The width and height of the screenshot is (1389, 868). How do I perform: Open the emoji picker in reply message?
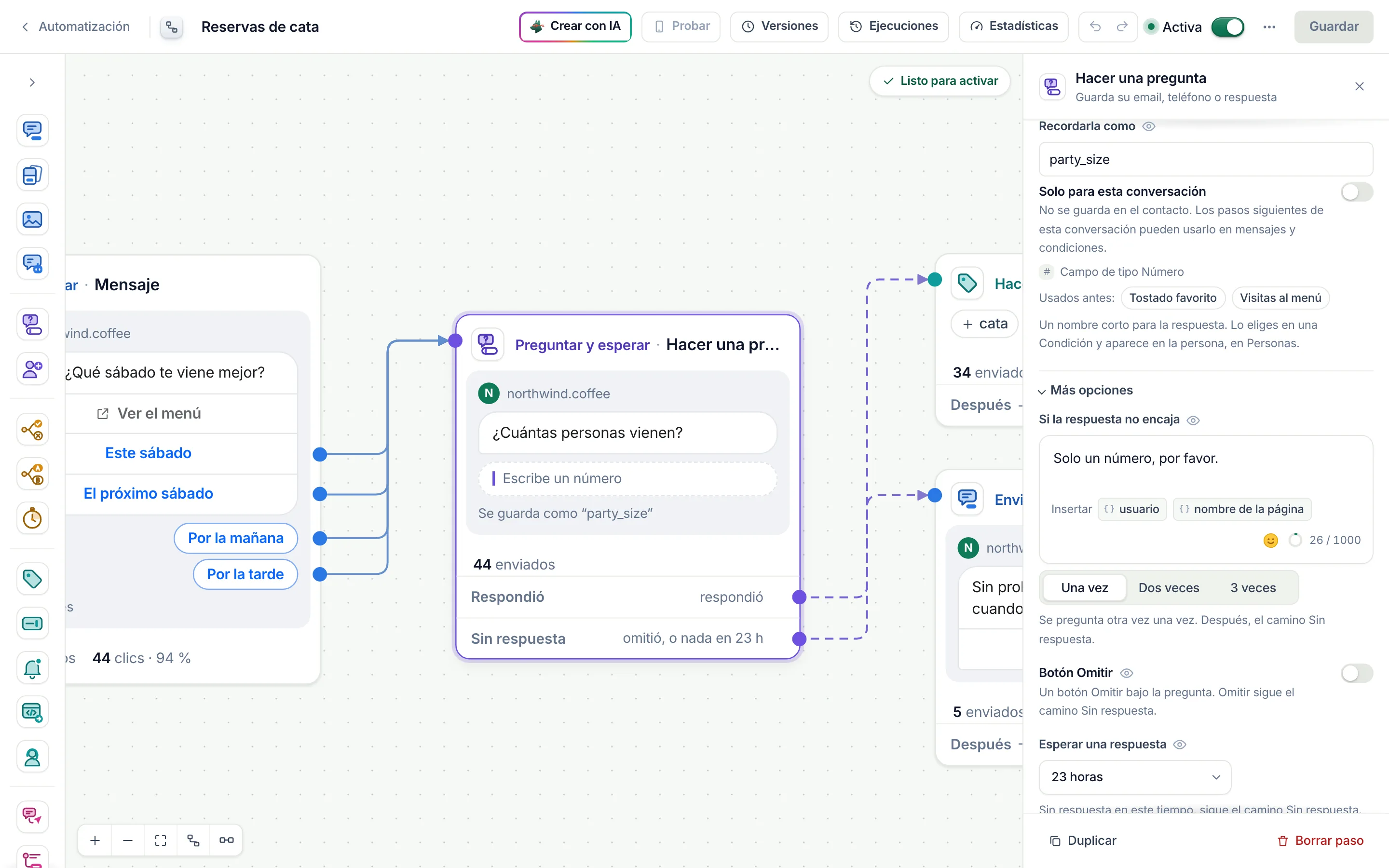pyautogui.click(x=1271, y=540)
